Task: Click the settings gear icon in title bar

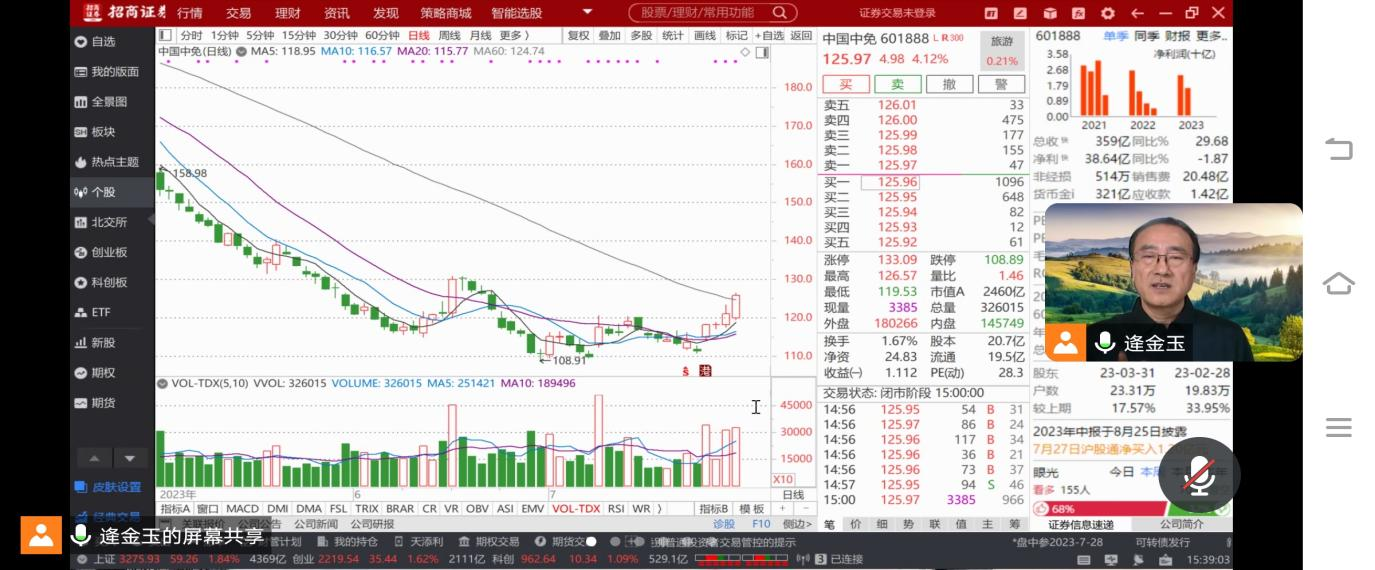Action: (x=1107, y=13)
